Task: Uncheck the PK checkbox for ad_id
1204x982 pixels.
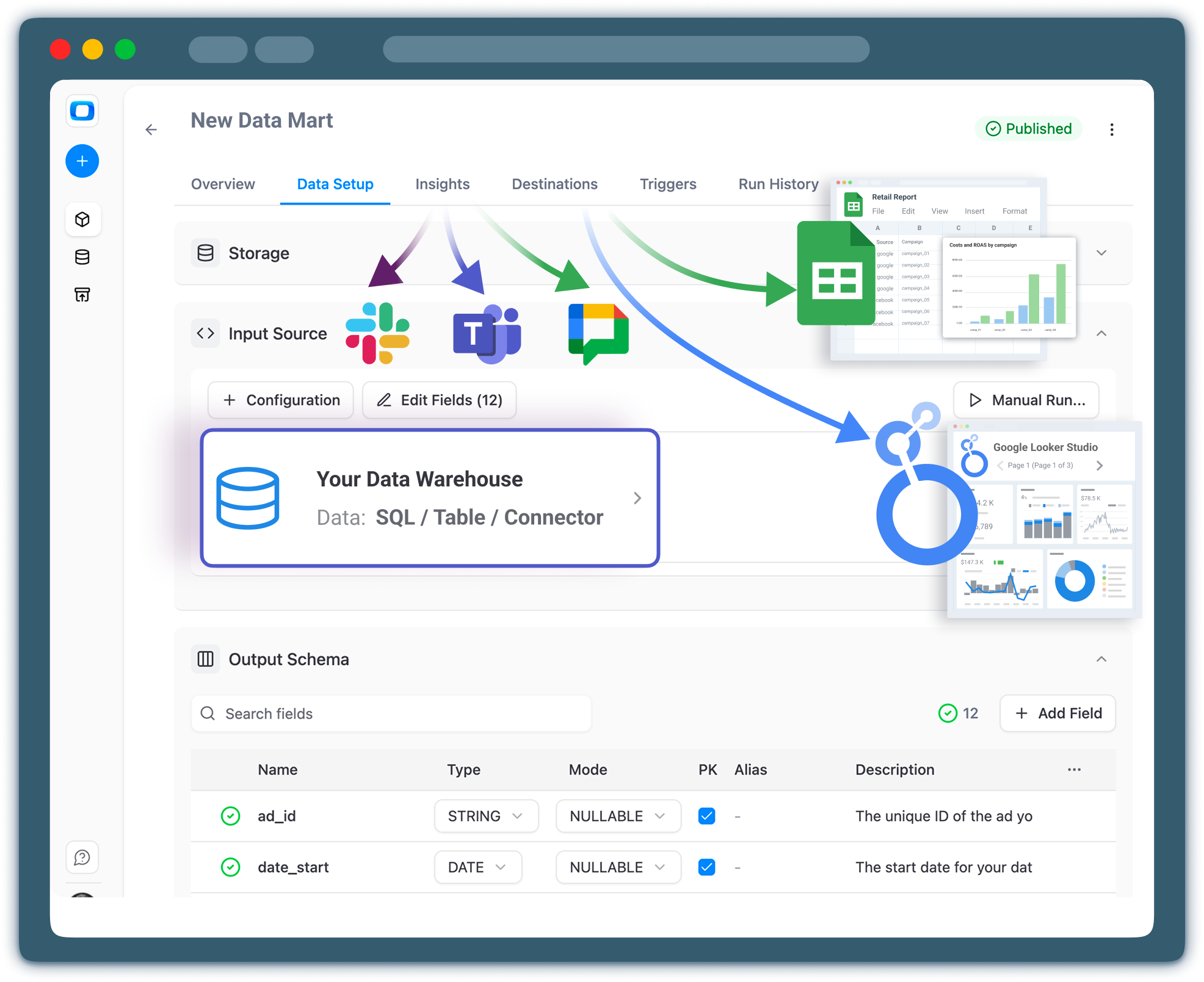Action: [x=706, y=816]
